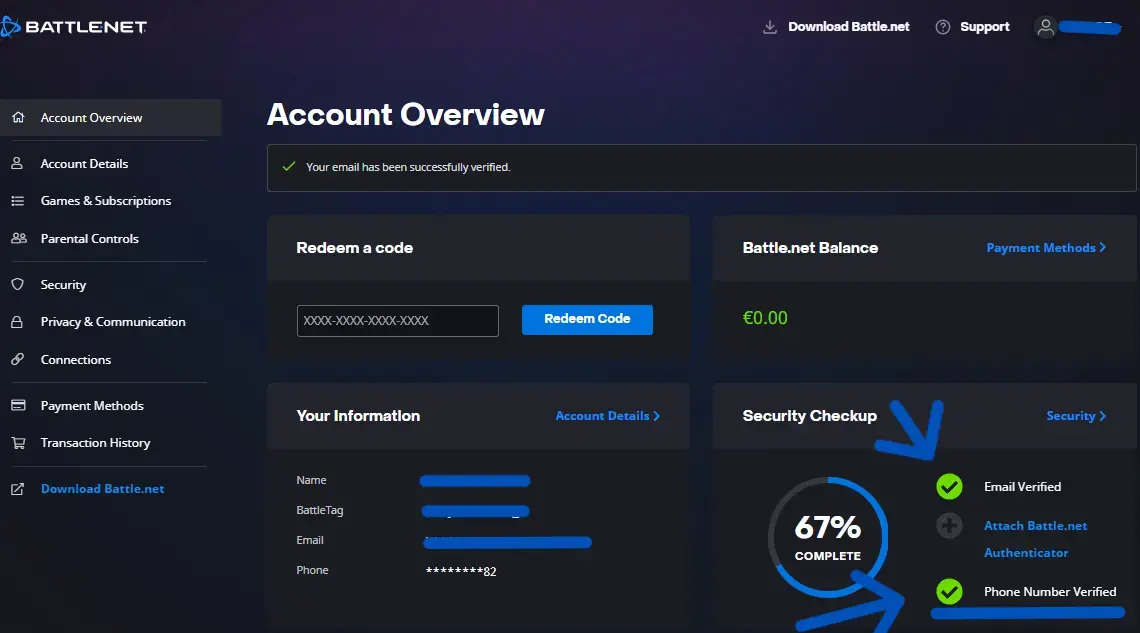This screenshot has height=633, width=1140.
Task: Open Parental Controls from the sidebar
Action: [90, 238]
